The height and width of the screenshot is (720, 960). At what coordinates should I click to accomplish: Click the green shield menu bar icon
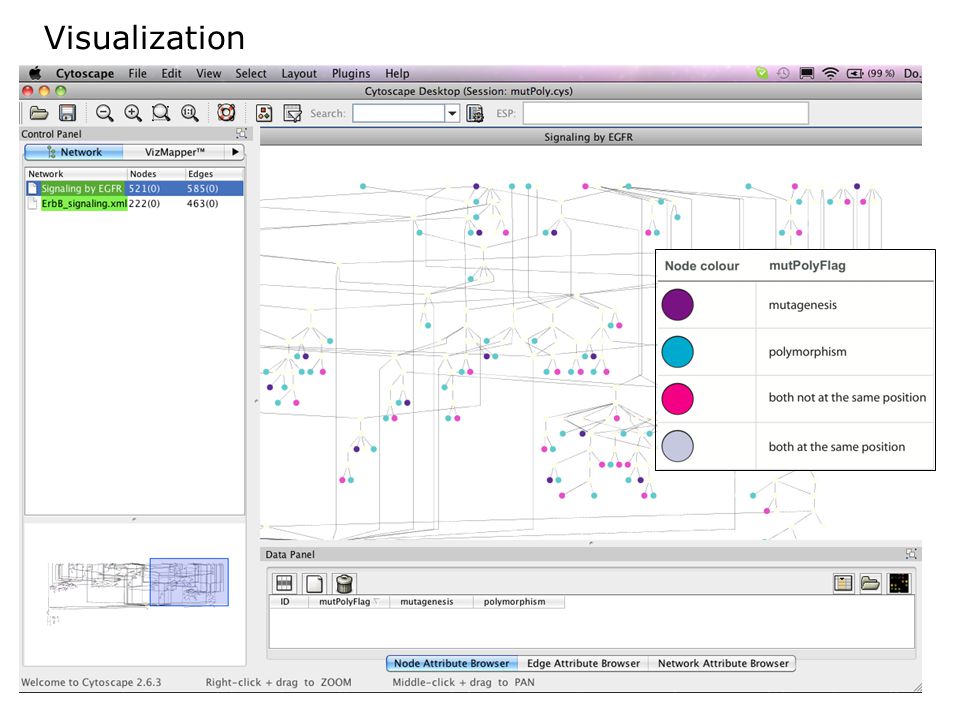761,73
